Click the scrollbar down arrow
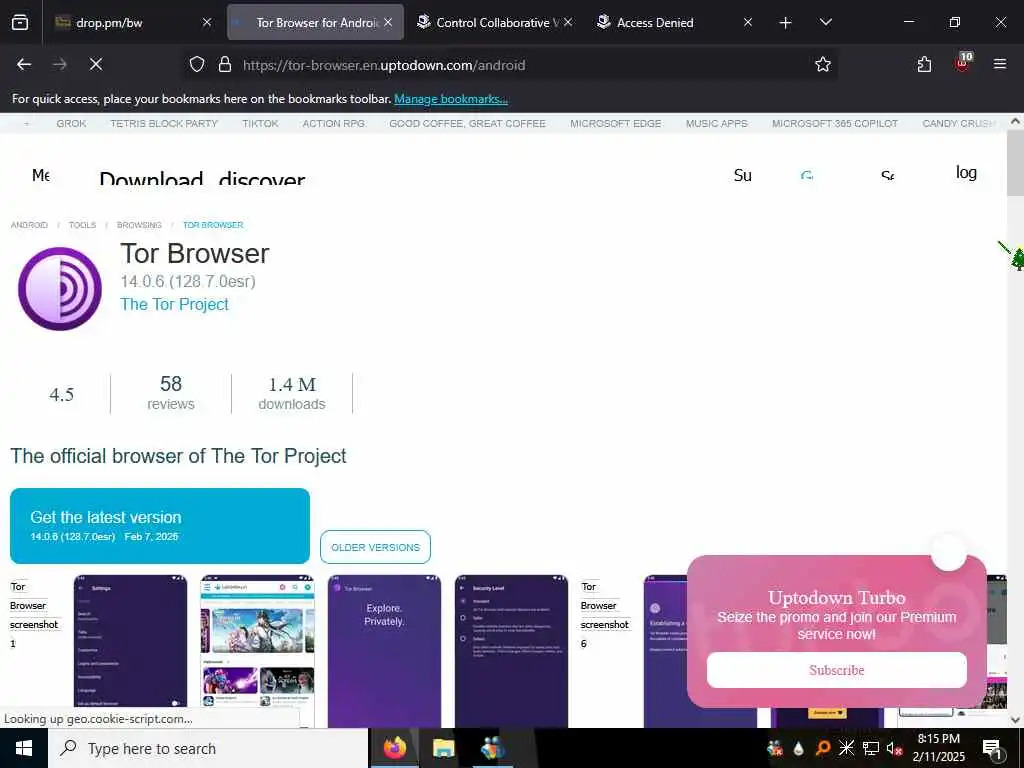 pos(1015,720)
